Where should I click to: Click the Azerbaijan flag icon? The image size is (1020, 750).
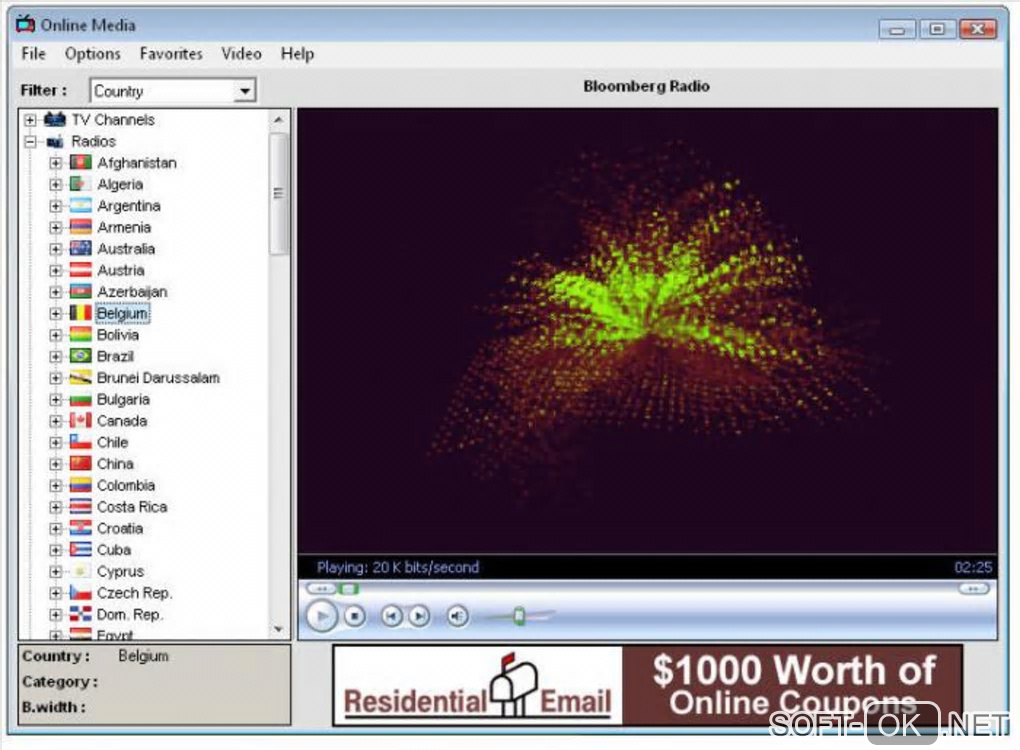81,291
